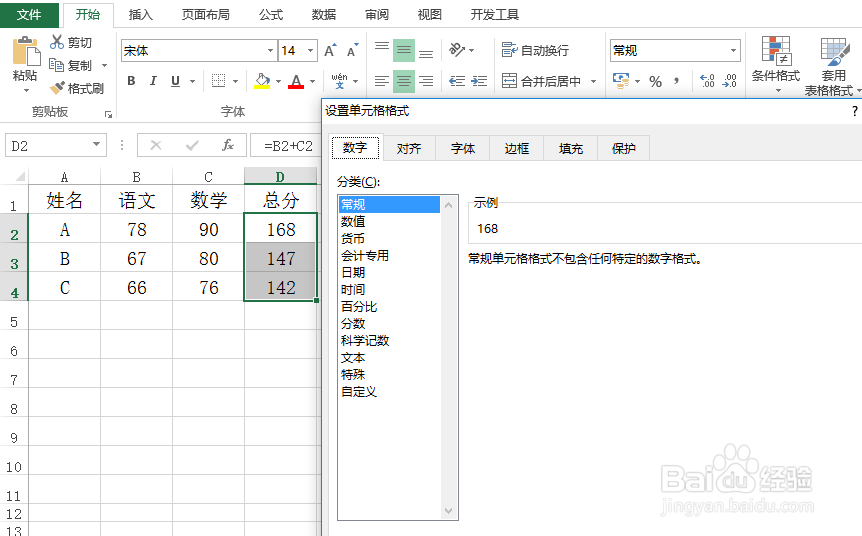Expand font color dropdown arrow
Screen dimensions: 862x536
312,81
